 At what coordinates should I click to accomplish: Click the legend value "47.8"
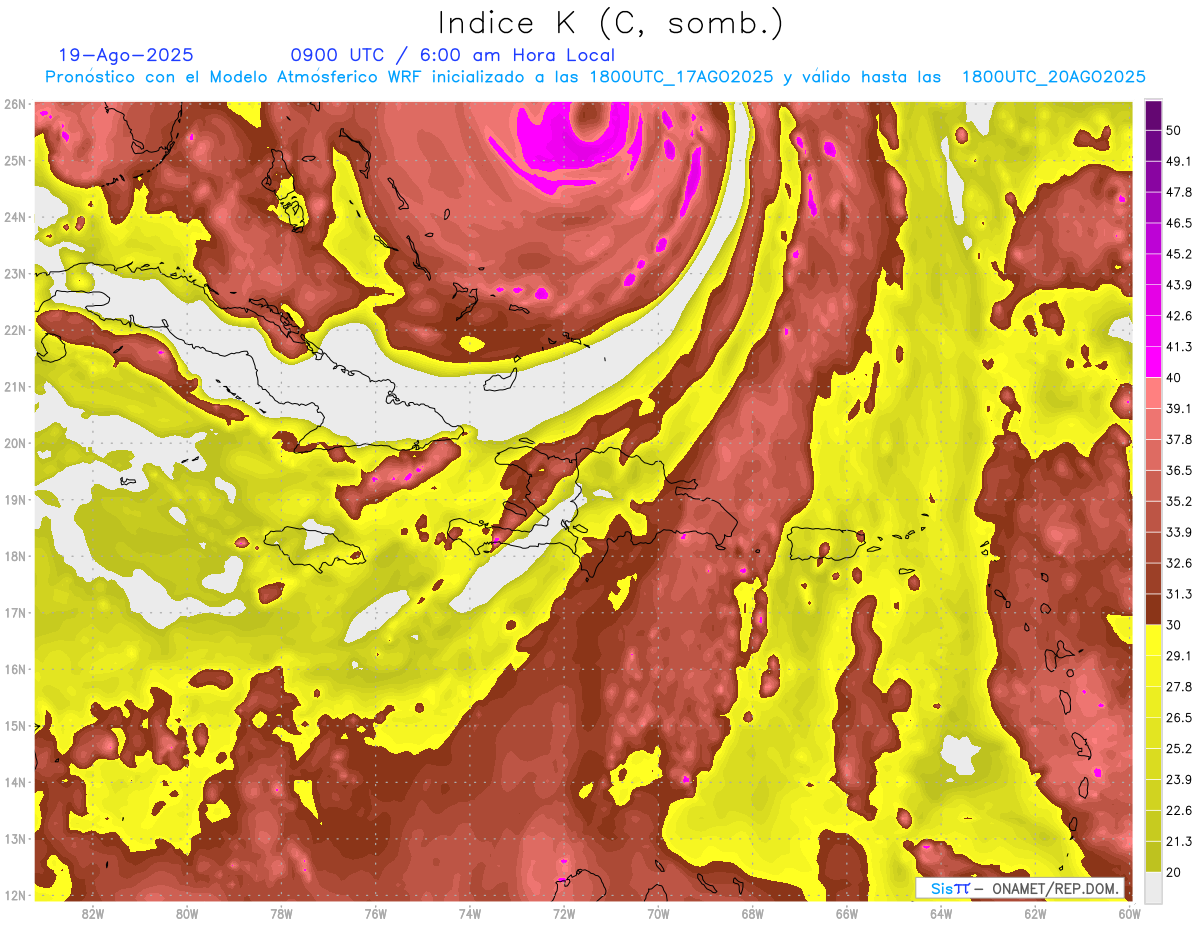pos(1179,193)
